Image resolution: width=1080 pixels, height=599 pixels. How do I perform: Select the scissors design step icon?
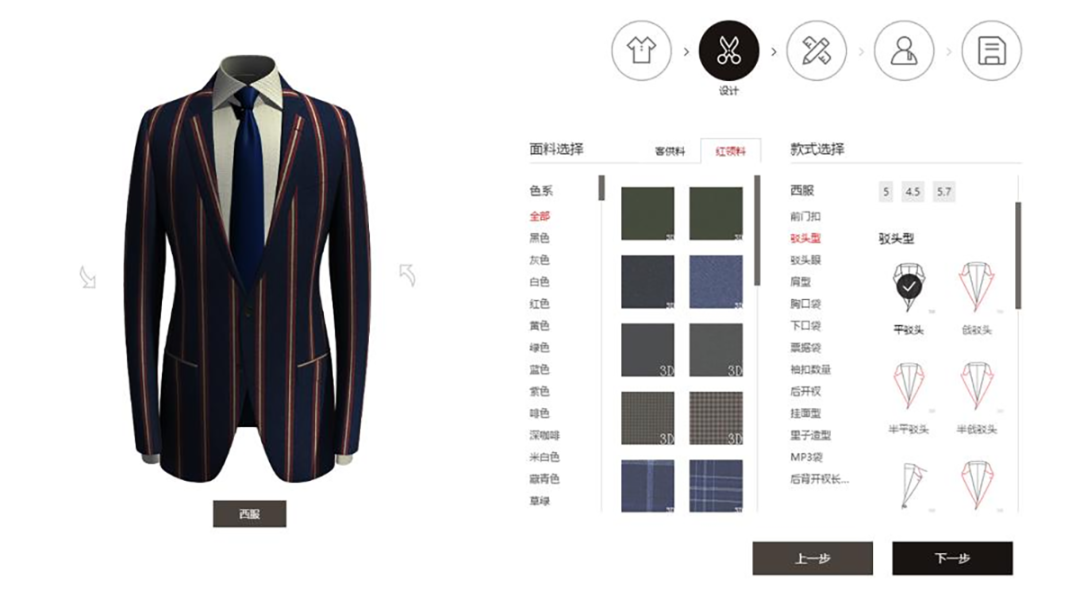tap(729, 50)
